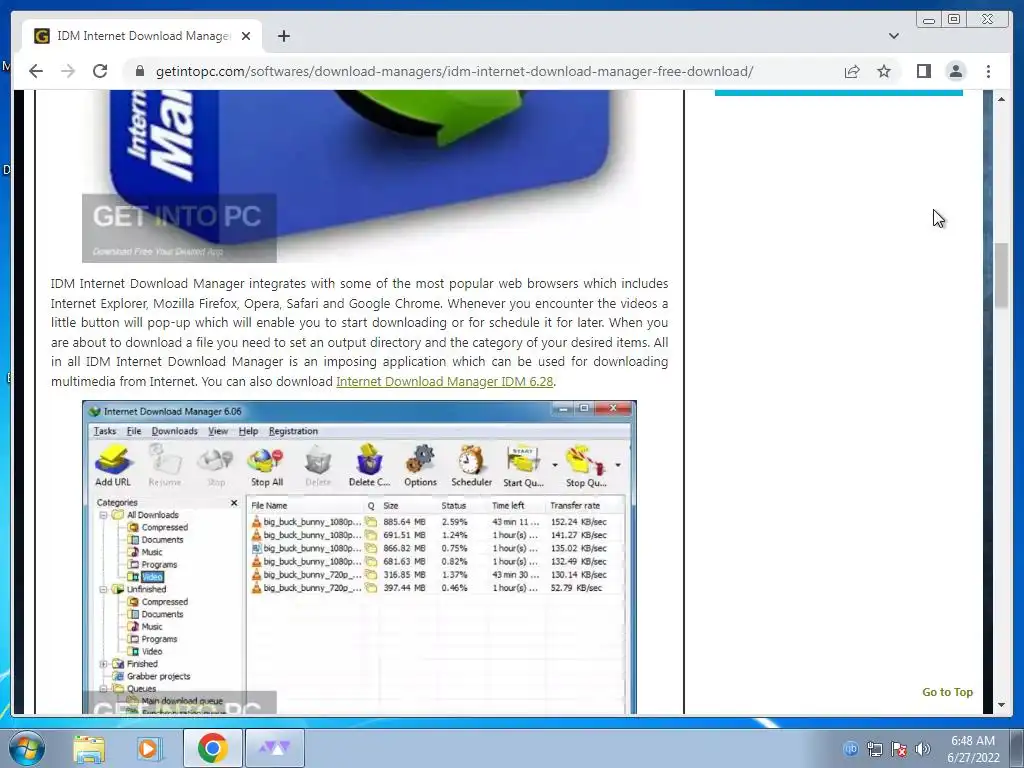Launch Windows Media Player from the taskbar
This screenshot has height=768, width=1024.
[x=148, y=748]
